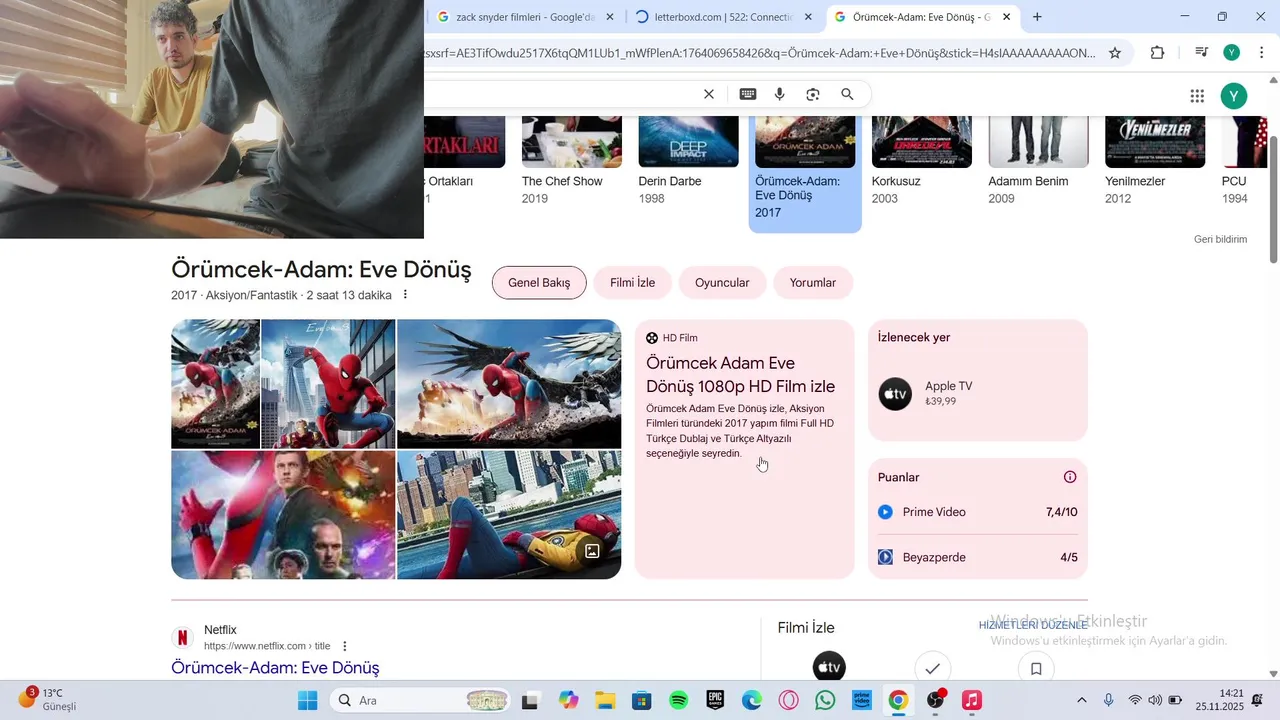Show hidden system tray icons
The width and height of the screenshot is (1280, 720).
pyautogui.click(x=1081, y=700)
